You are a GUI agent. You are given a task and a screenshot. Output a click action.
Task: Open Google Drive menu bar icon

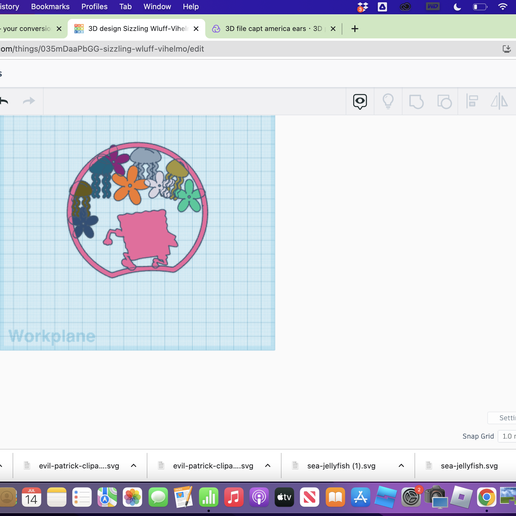coord(382,7)
